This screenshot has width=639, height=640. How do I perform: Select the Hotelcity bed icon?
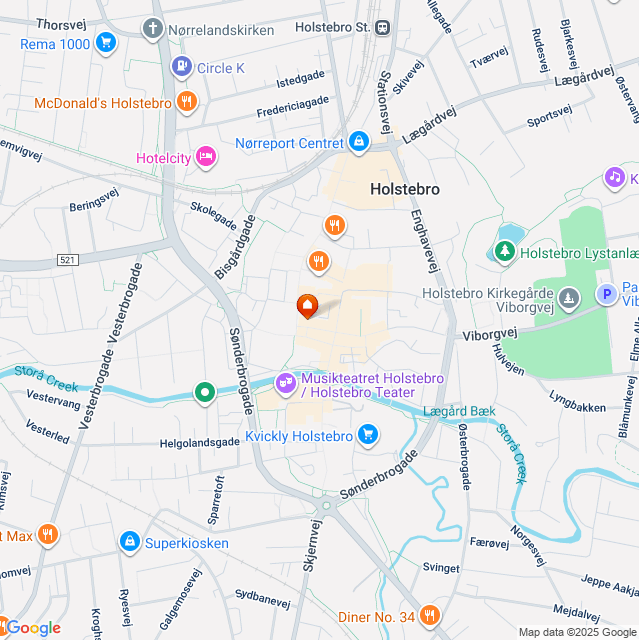(x=206, y=156)
